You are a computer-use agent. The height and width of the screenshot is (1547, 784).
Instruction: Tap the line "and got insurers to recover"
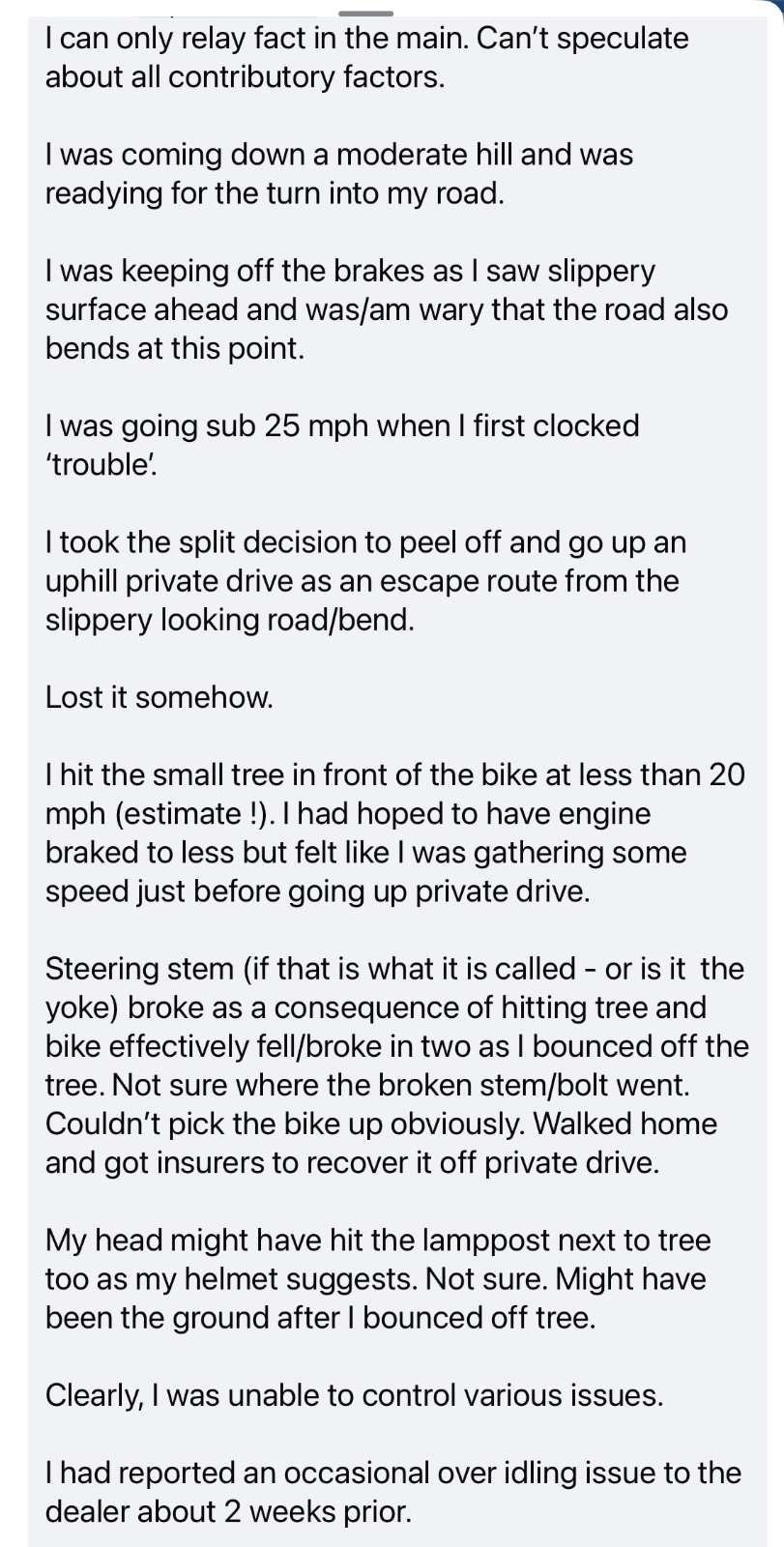(352, 1162)
